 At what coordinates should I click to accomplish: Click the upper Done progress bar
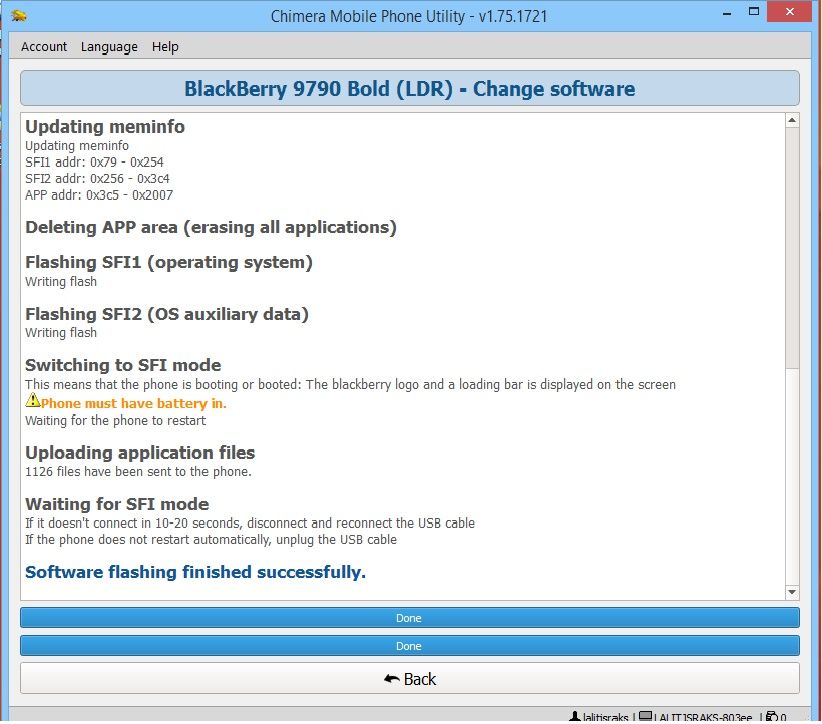pyautogui.click(x=409, y=618)
